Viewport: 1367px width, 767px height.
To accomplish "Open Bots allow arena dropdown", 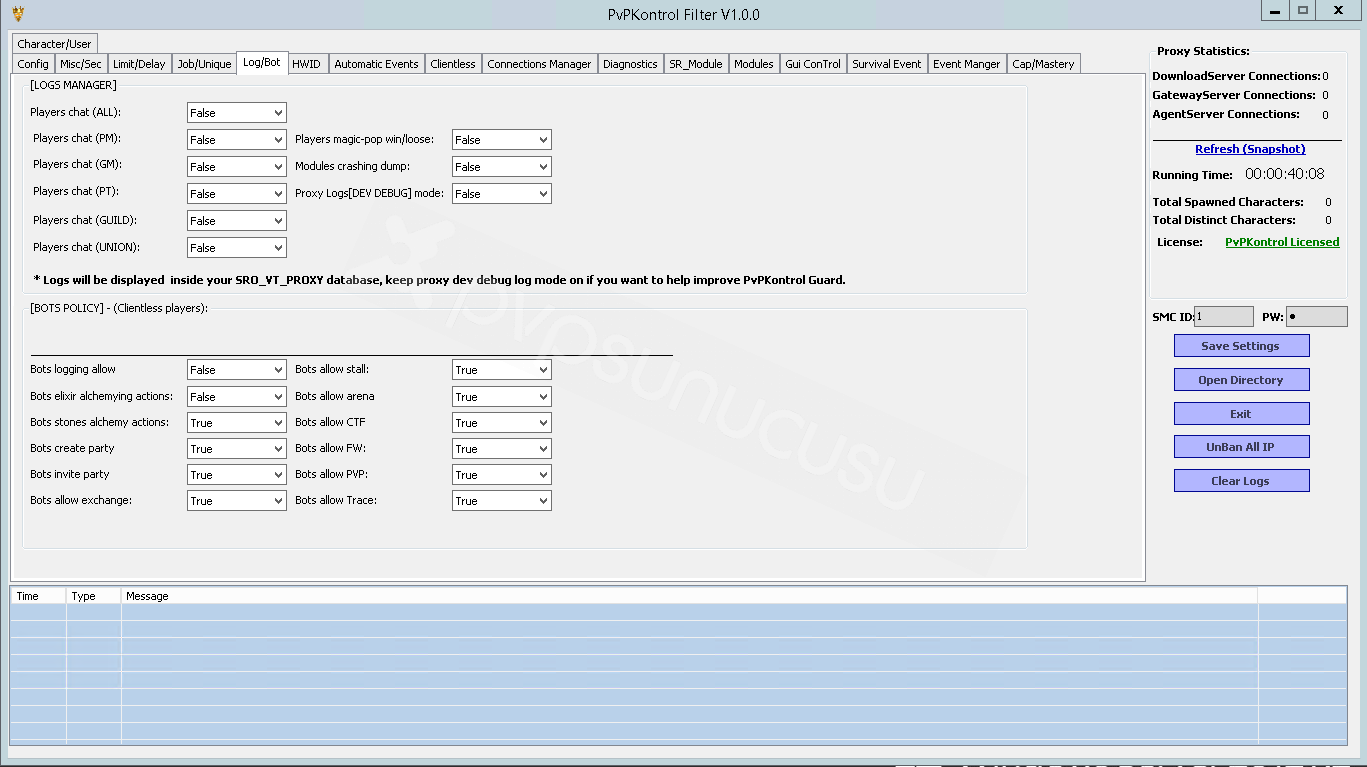I will point(502,397).
